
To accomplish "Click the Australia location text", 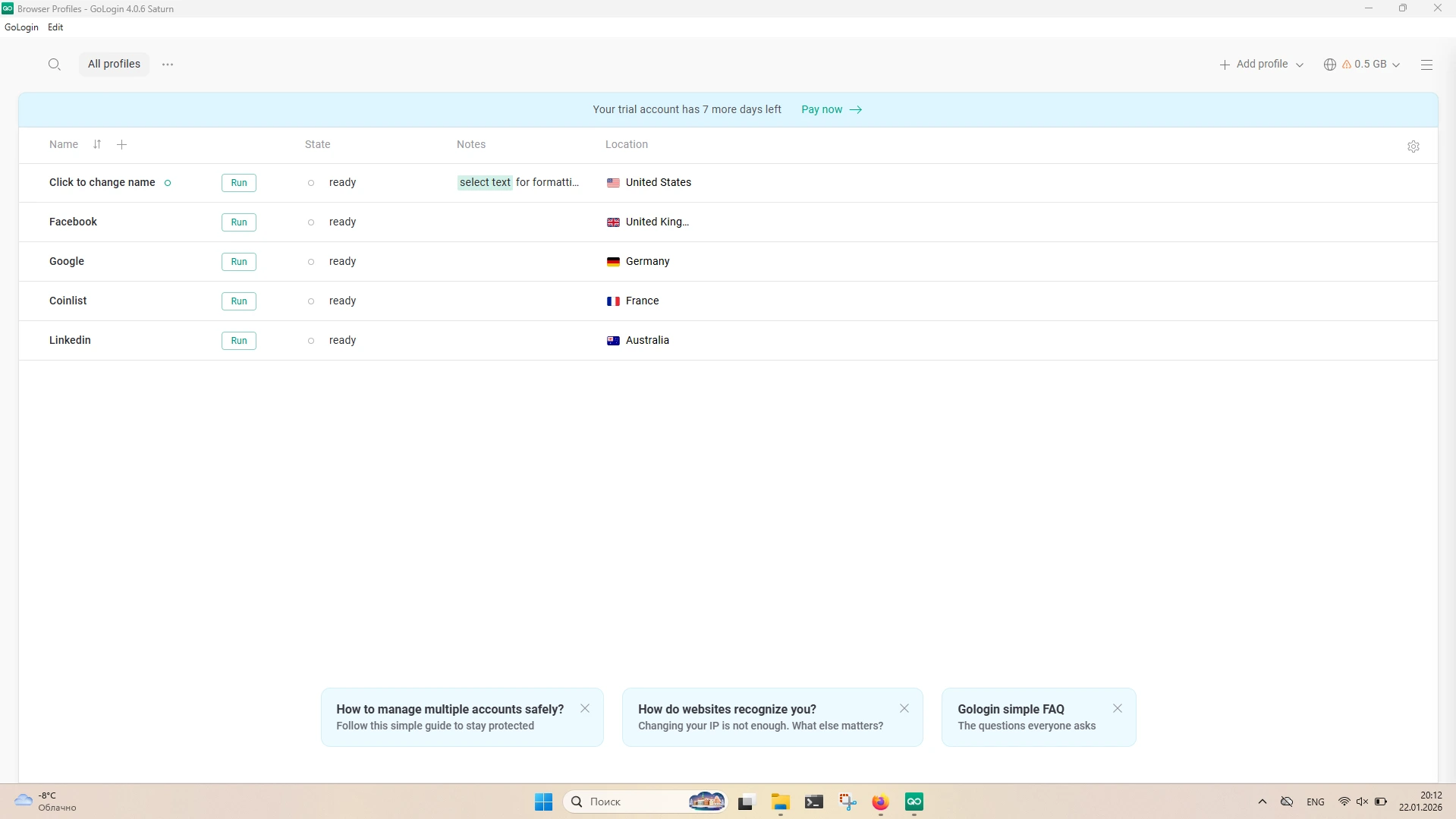I will coord(647,341).
